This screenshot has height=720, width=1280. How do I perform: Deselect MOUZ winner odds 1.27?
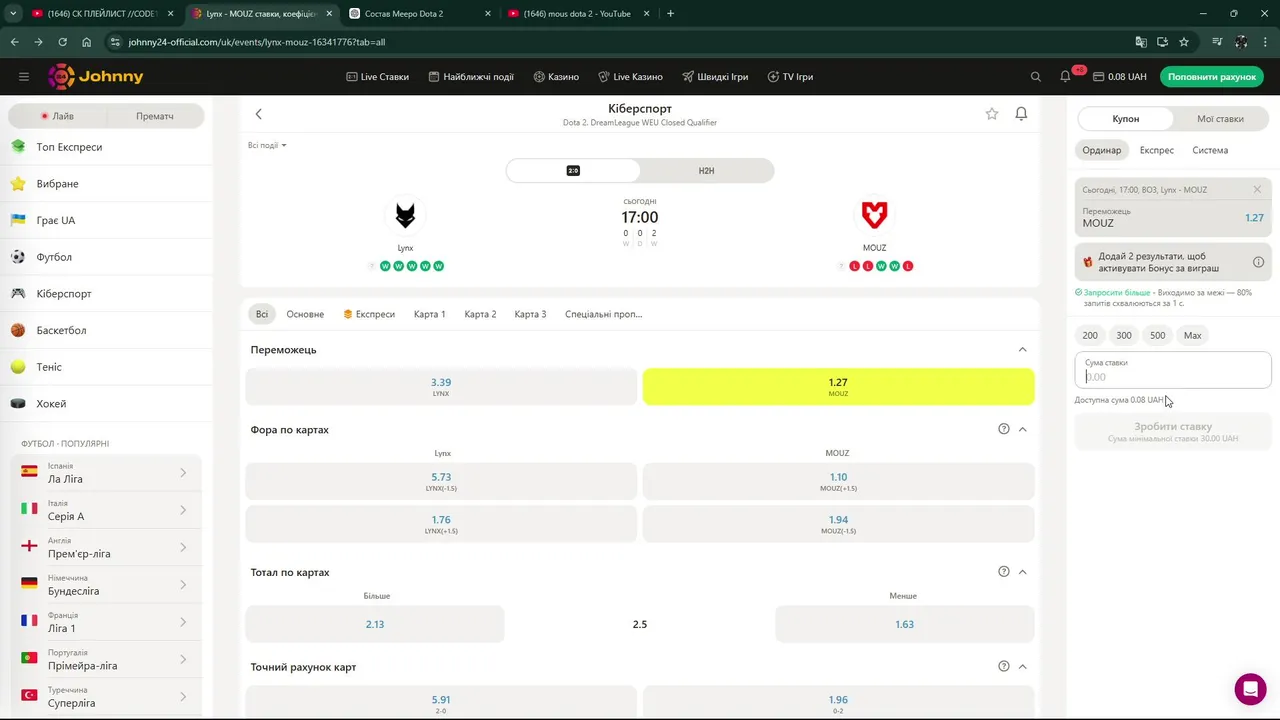click(838, 387)
